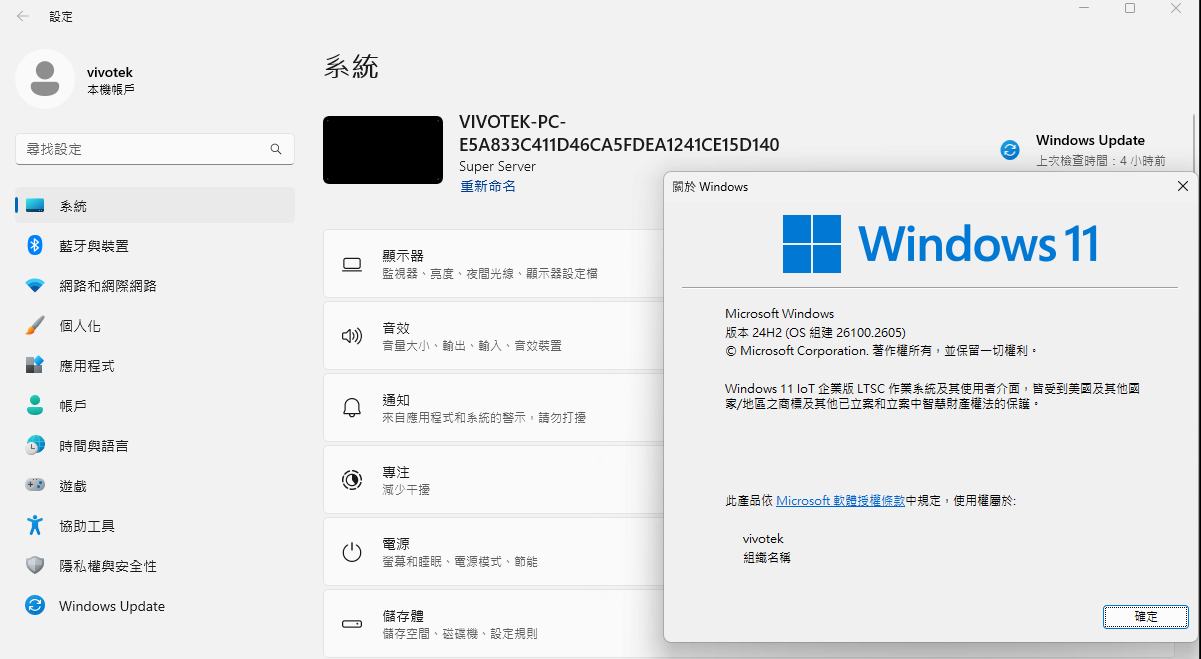Click the Microsoft Windows text in dialog
Screen dimensions: 1201x659
point(779,314)
